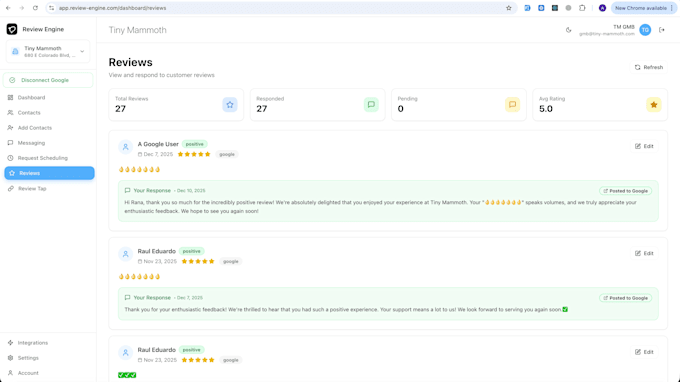Image resolution: width=680 pixels, height=382 pixels.
Task: Click the Chrome profile avatar
Action: (602, 8)
